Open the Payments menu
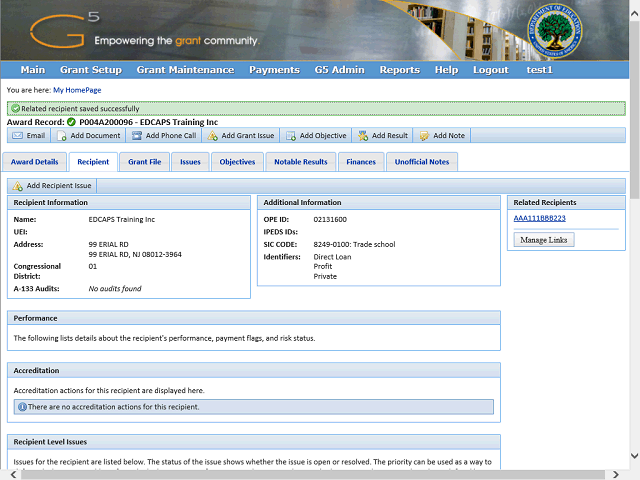Image resolution: width=640 pixels, height=480 pixels. click(274, 70)
